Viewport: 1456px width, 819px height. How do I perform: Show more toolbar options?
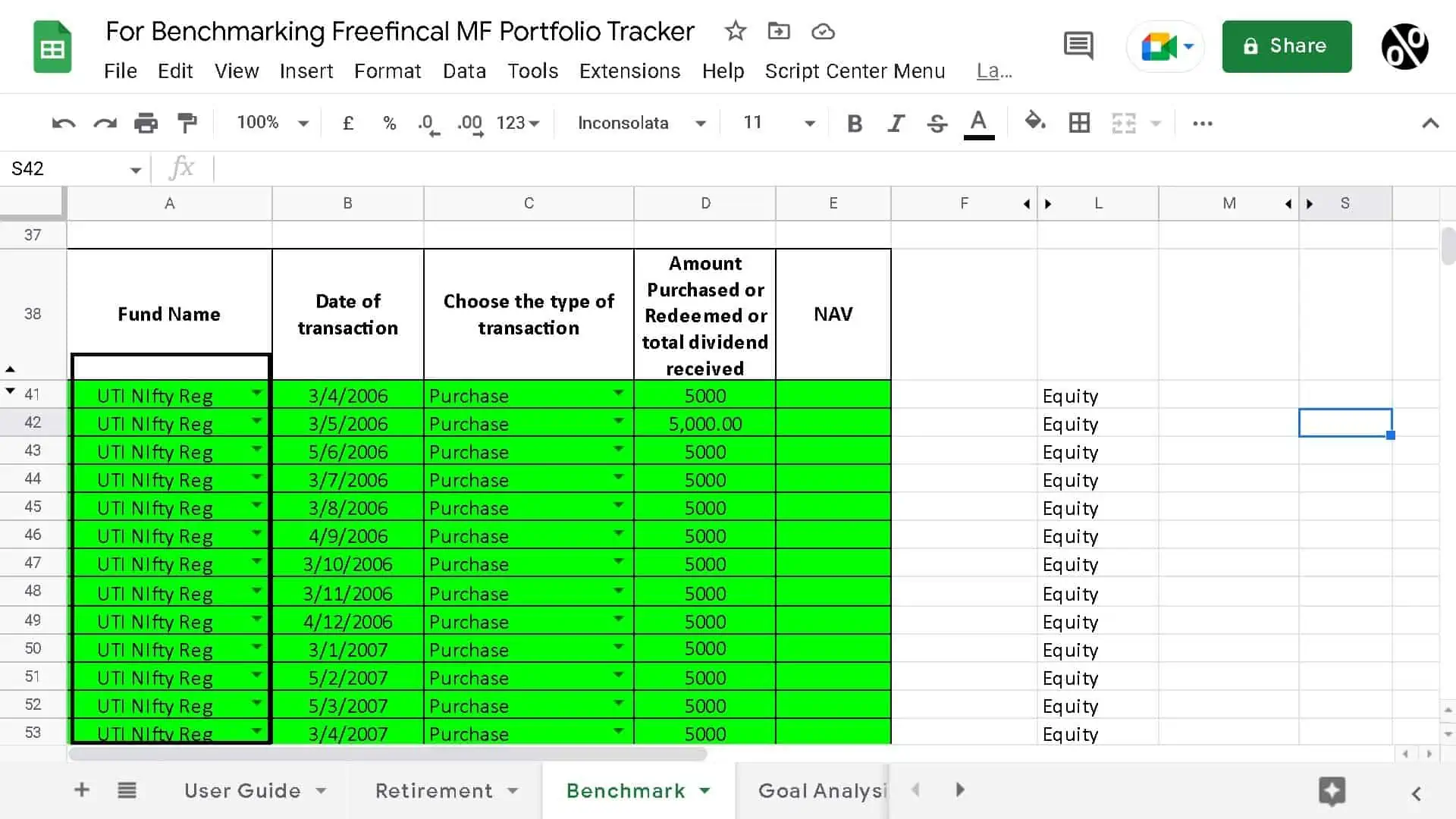(1202, 123)
